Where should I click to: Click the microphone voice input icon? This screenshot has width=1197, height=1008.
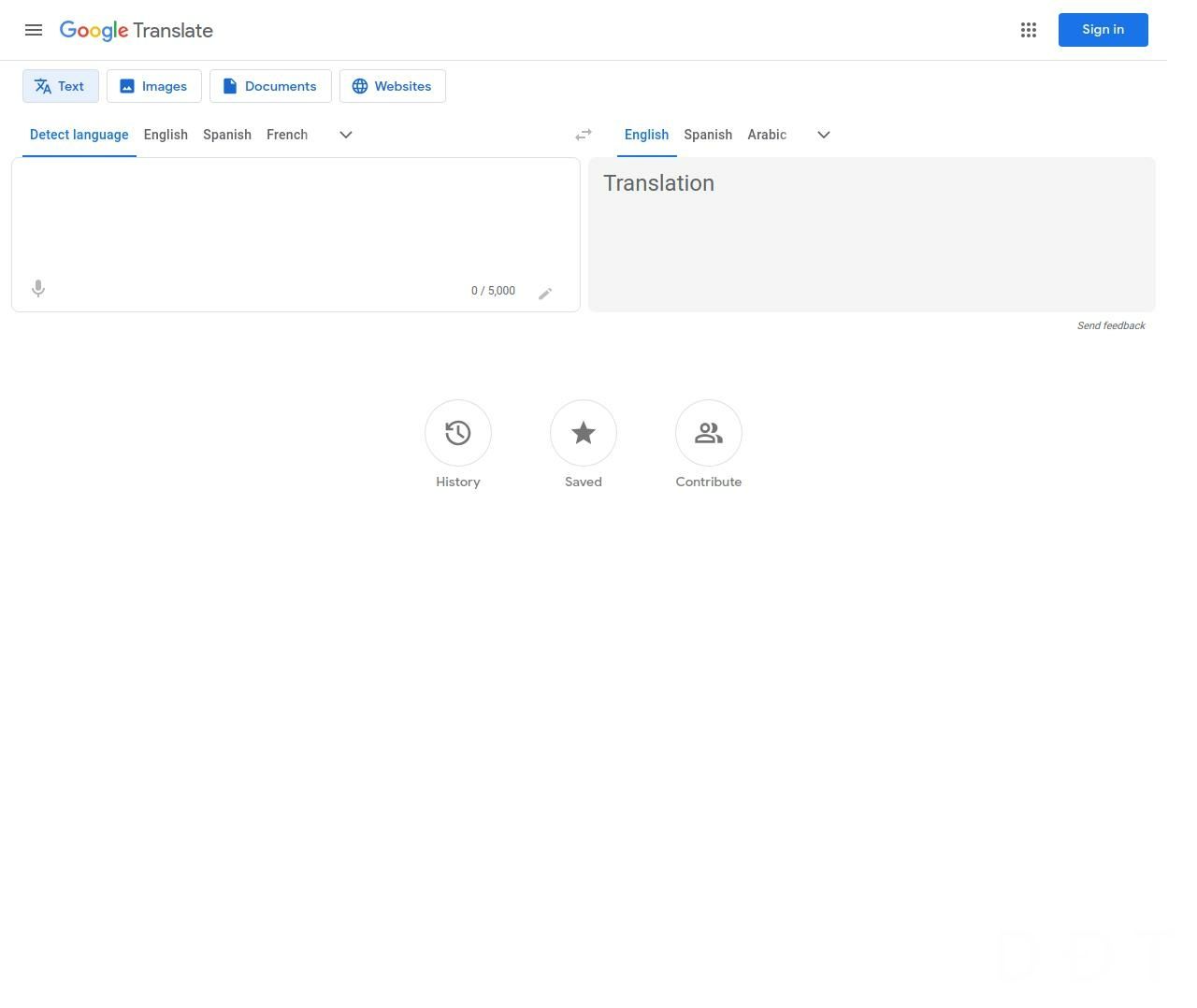pyautogui.click(x=38, y=289)
